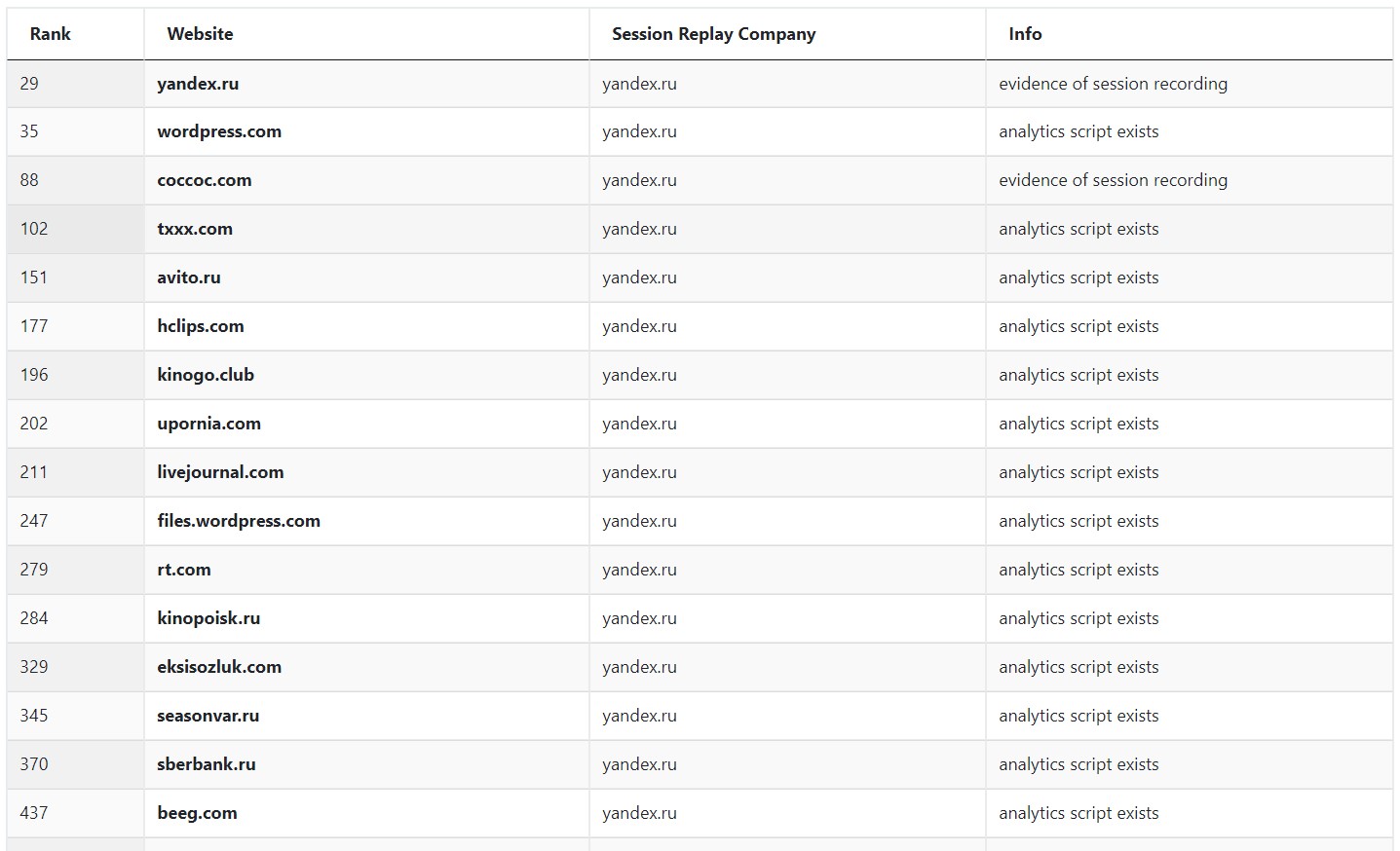Click the eksisozluk.com website entry
The height and width of the screenshot is (851, 1400).
pyautogui.click(x=219, y=667)
